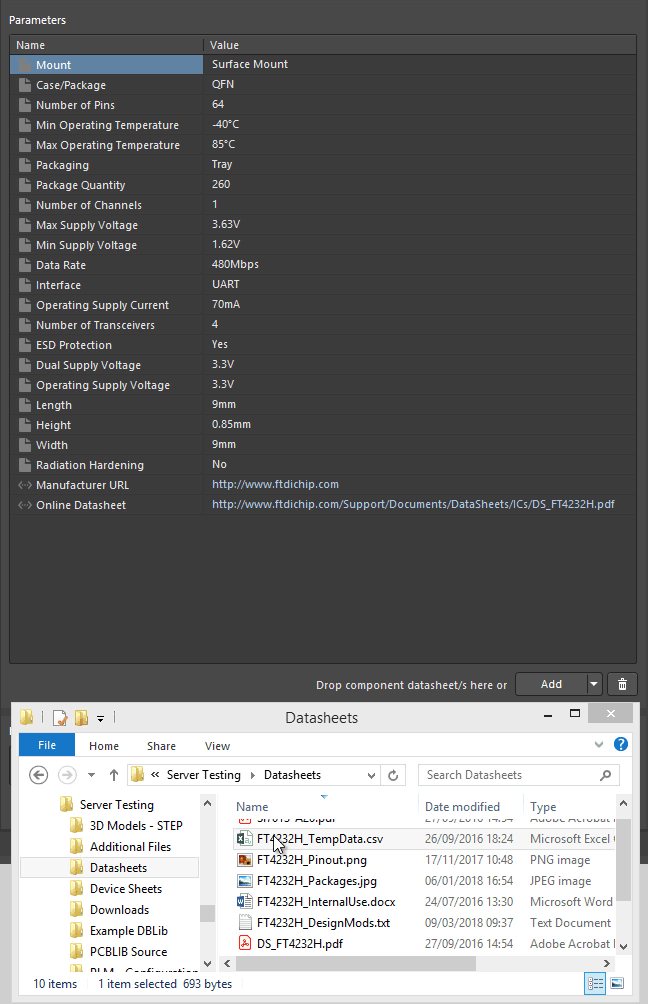Open the View ribbon tab
Screen dimensions: 648x1004
tap(217, 746)
